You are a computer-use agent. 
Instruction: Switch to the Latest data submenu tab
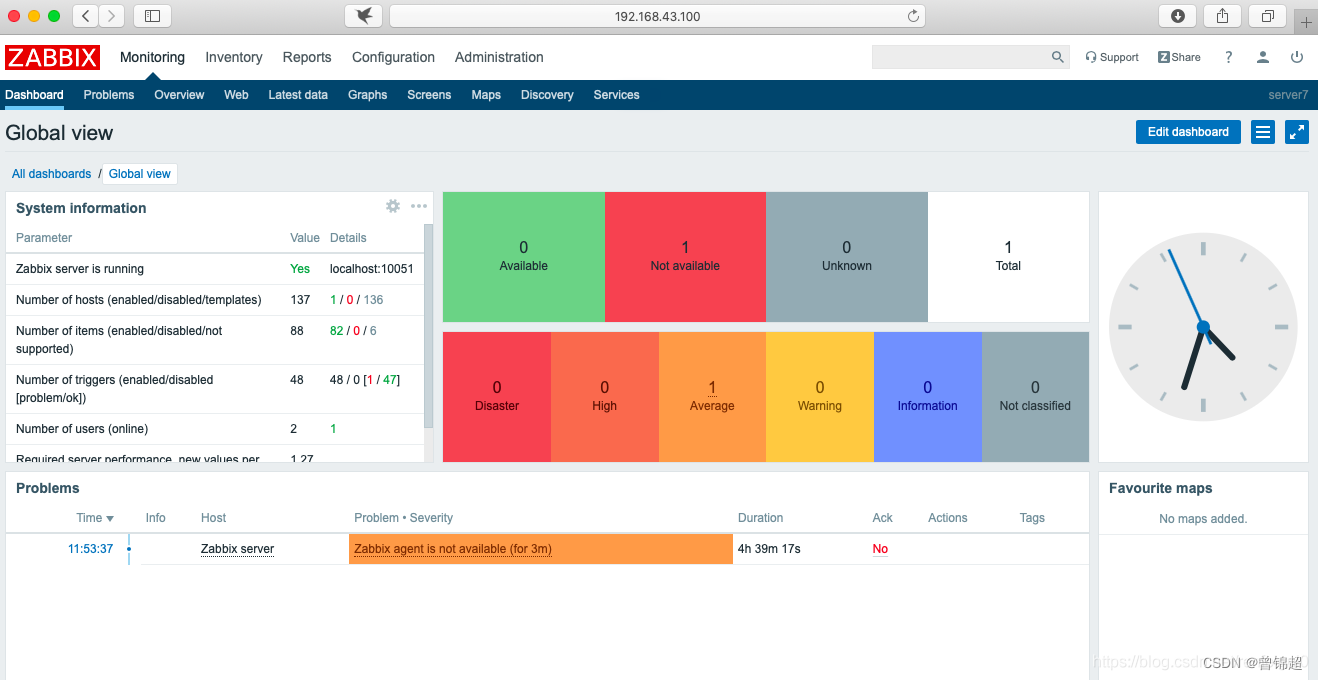298,95
